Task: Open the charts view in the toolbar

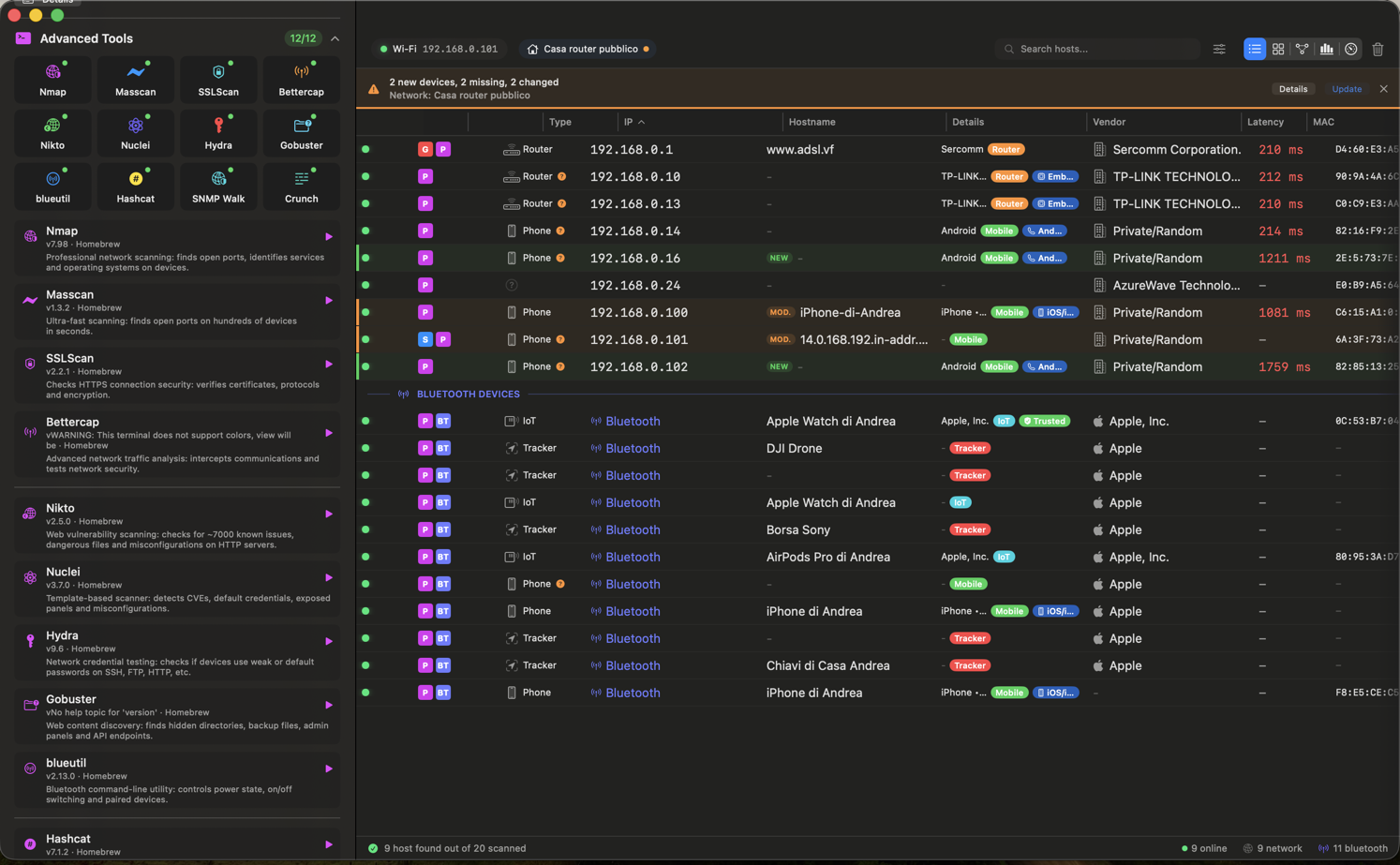Action: [x=1326, y=49]
